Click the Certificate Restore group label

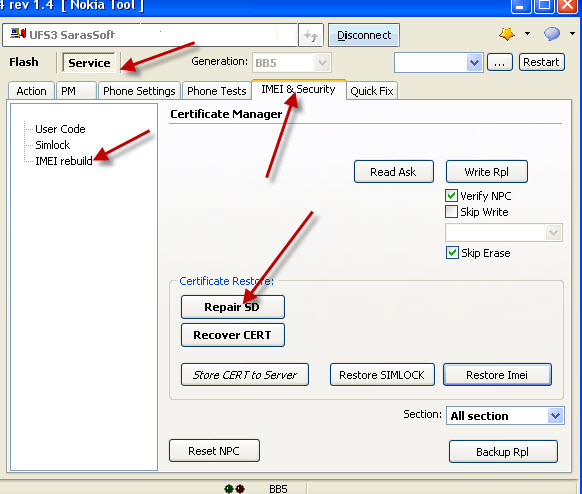coord(226,281)
